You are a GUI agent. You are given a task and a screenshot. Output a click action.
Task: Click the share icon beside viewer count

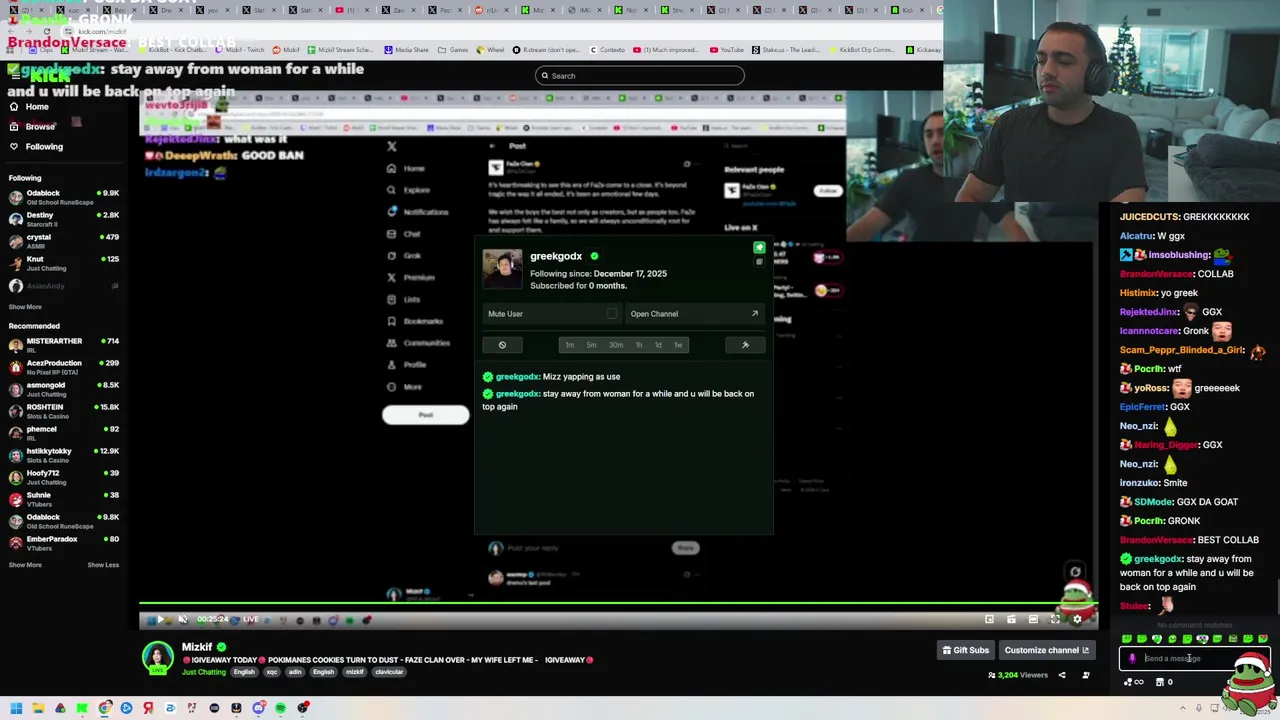point(1062,675)
